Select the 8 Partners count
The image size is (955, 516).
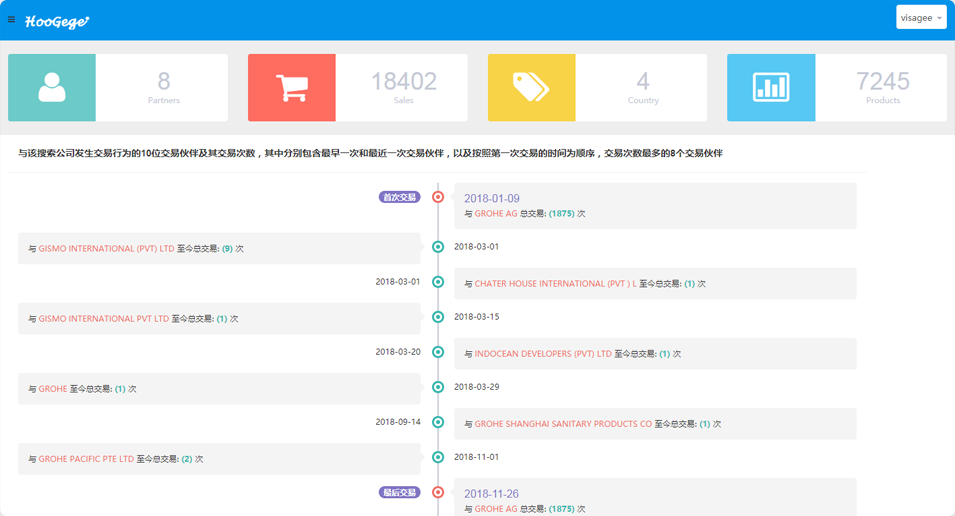pyautogui.click(x=164, y=81)
